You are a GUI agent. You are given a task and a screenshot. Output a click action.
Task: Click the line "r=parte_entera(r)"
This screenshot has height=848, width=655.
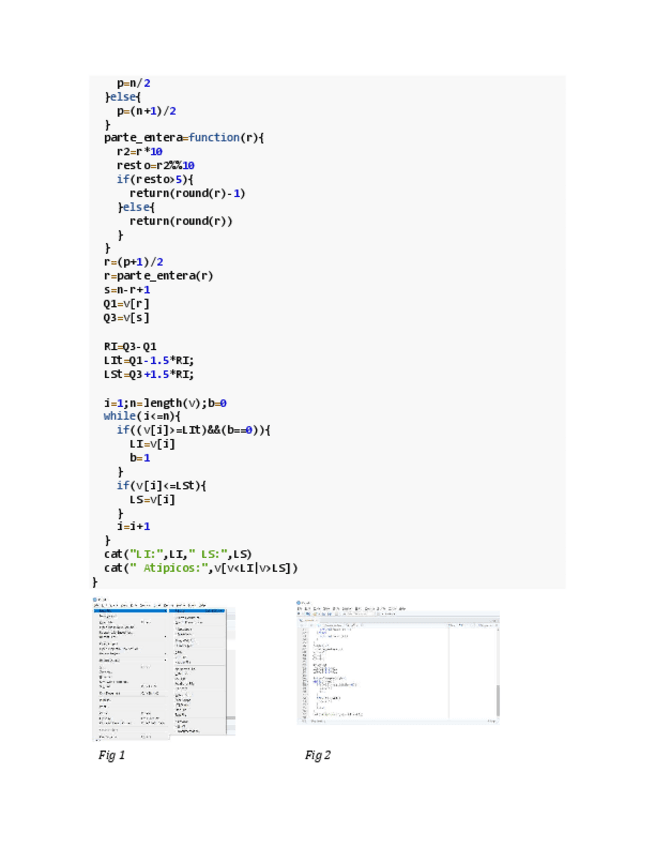[158, 275]
